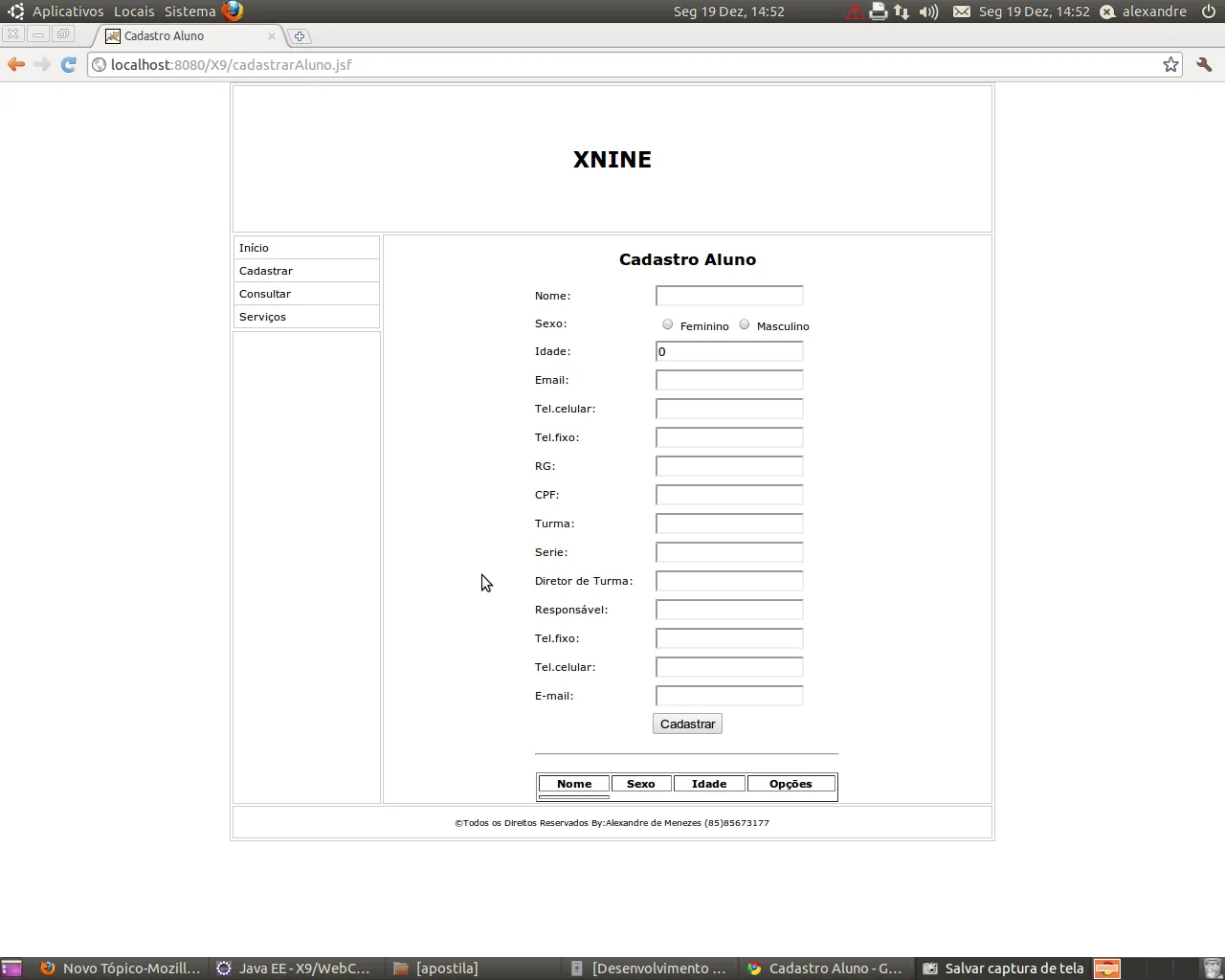Click the E-mail field above Cadastrar button
Viewport: 1225px width, 980px height.
729,696
